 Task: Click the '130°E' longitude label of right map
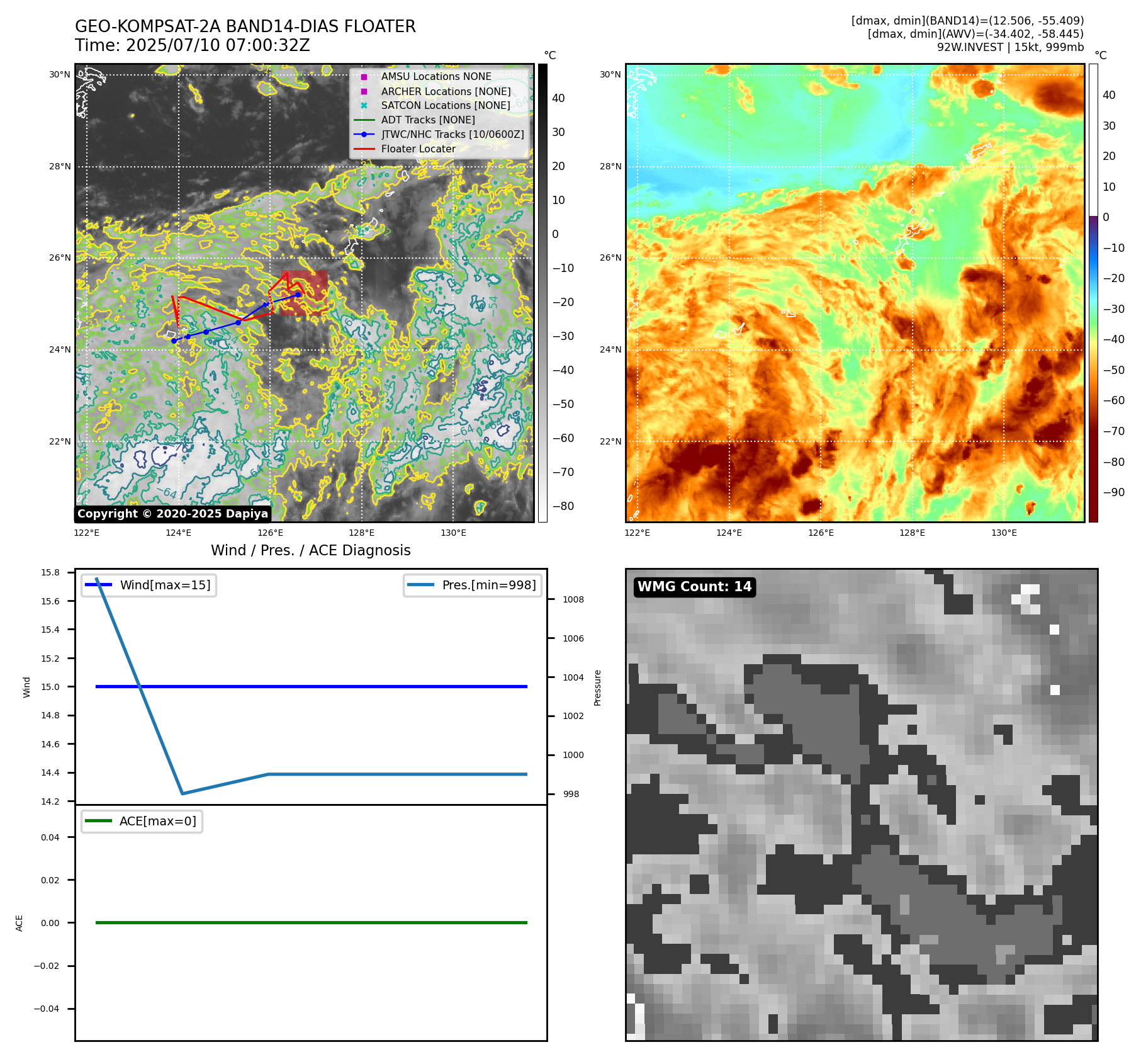(1004, 533)
